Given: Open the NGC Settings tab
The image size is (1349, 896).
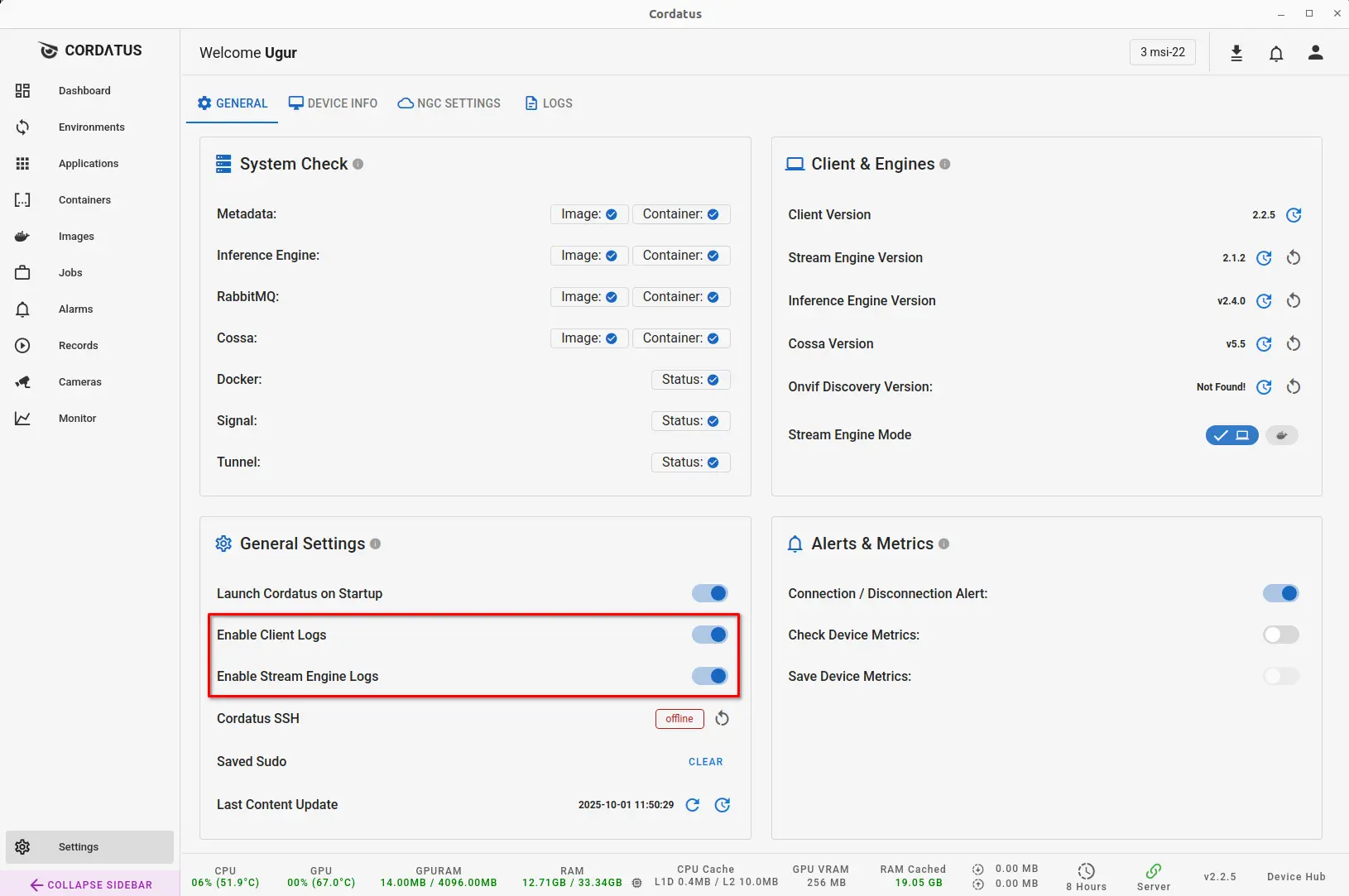Looking at the screenshot, I should [x=449, y=103].
